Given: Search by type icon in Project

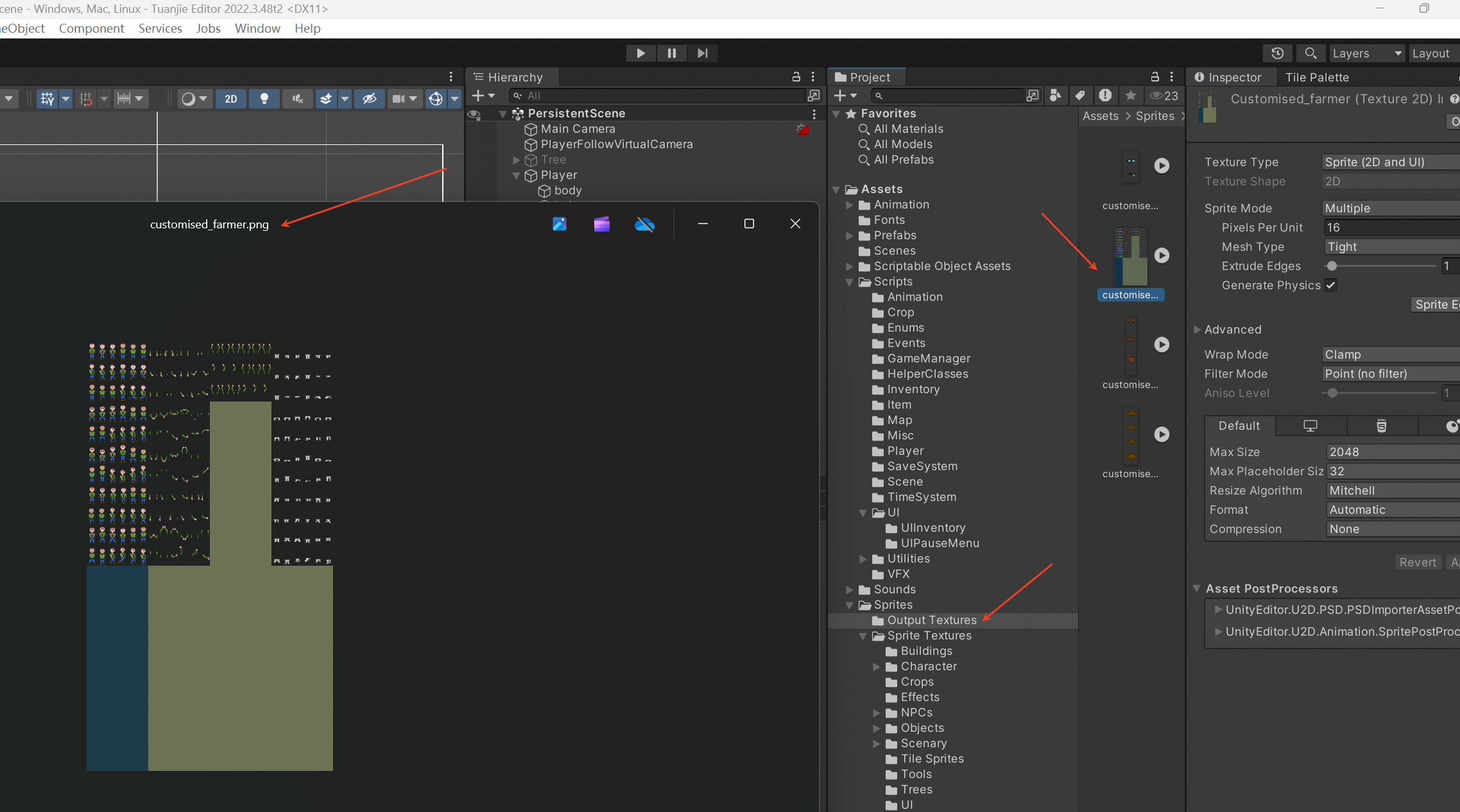Looking at the screenshot, I should pos(1056,96).
